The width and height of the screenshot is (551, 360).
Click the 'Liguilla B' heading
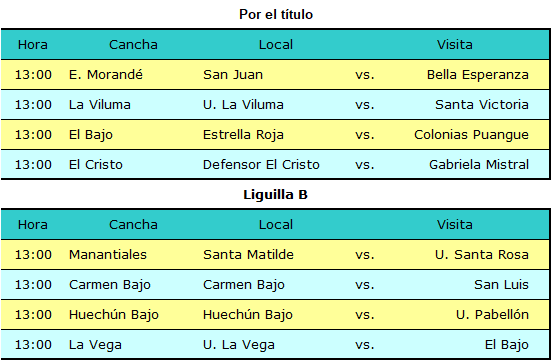(x=276, y=194)
